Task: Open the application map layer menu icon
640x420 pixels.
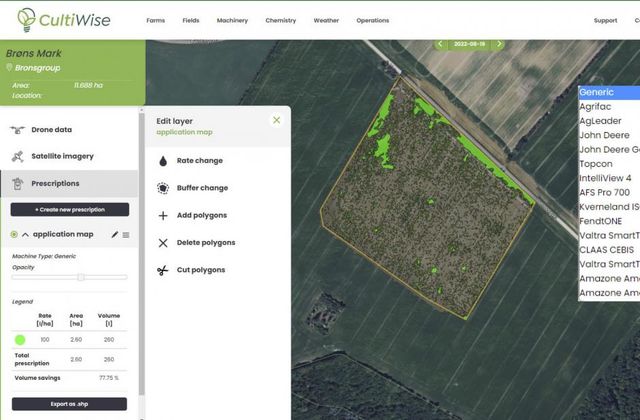Action: [126, 234]
